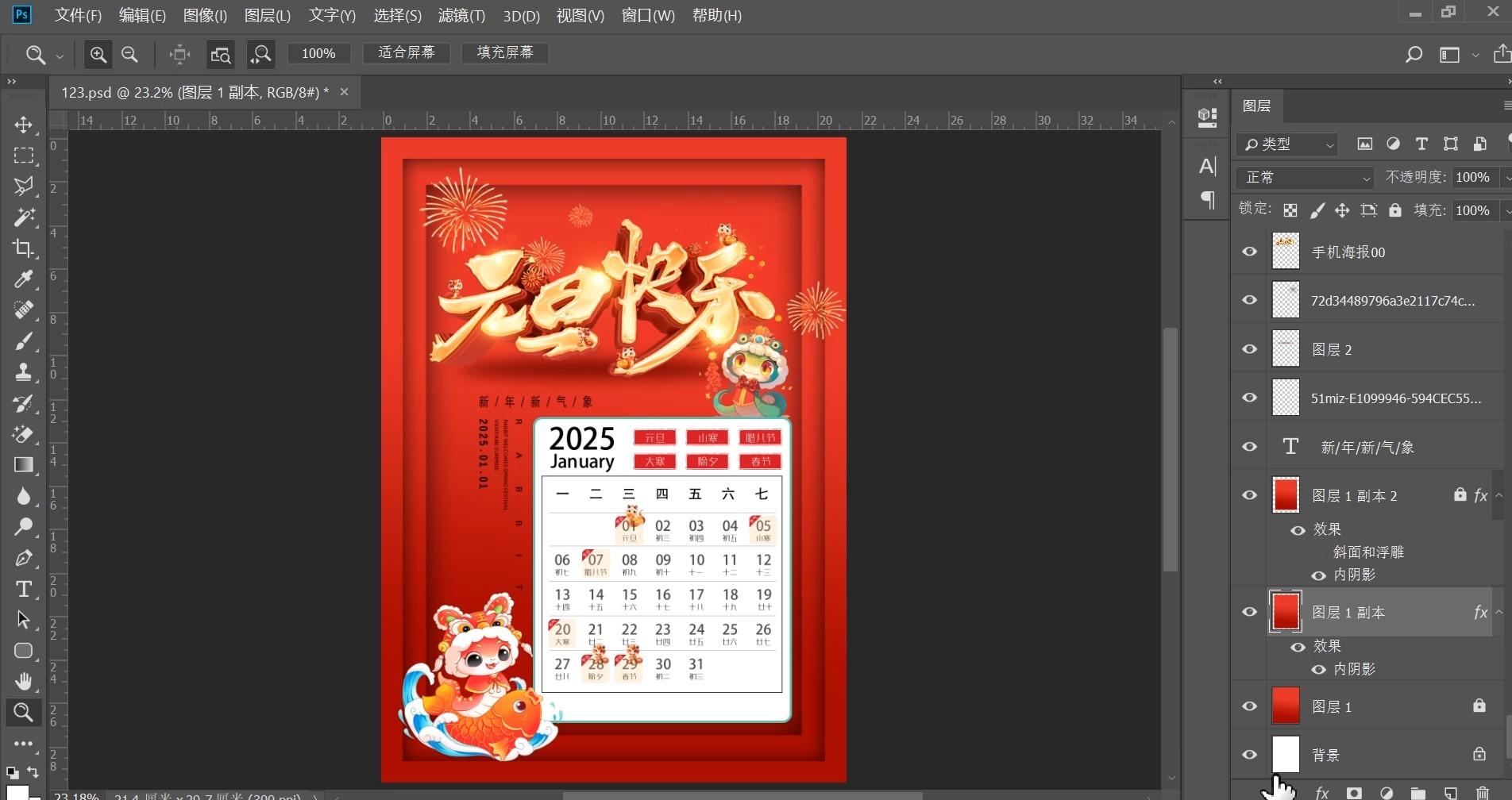The width and height of the screenshot is (1512, 800).
Task: Select the Zoom tool in toolbox
Action: [x=23, y=712]
